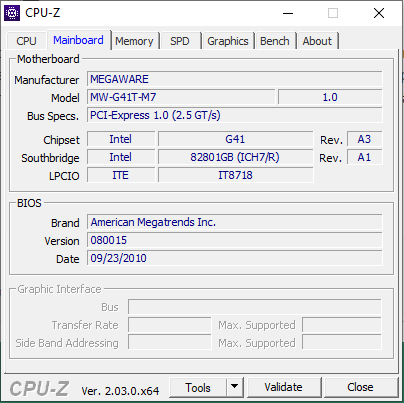Image resolution: width=404 pixels, height=403 pixels.
Task: Select the Mainboard tab
Action: tap(78, 40)
